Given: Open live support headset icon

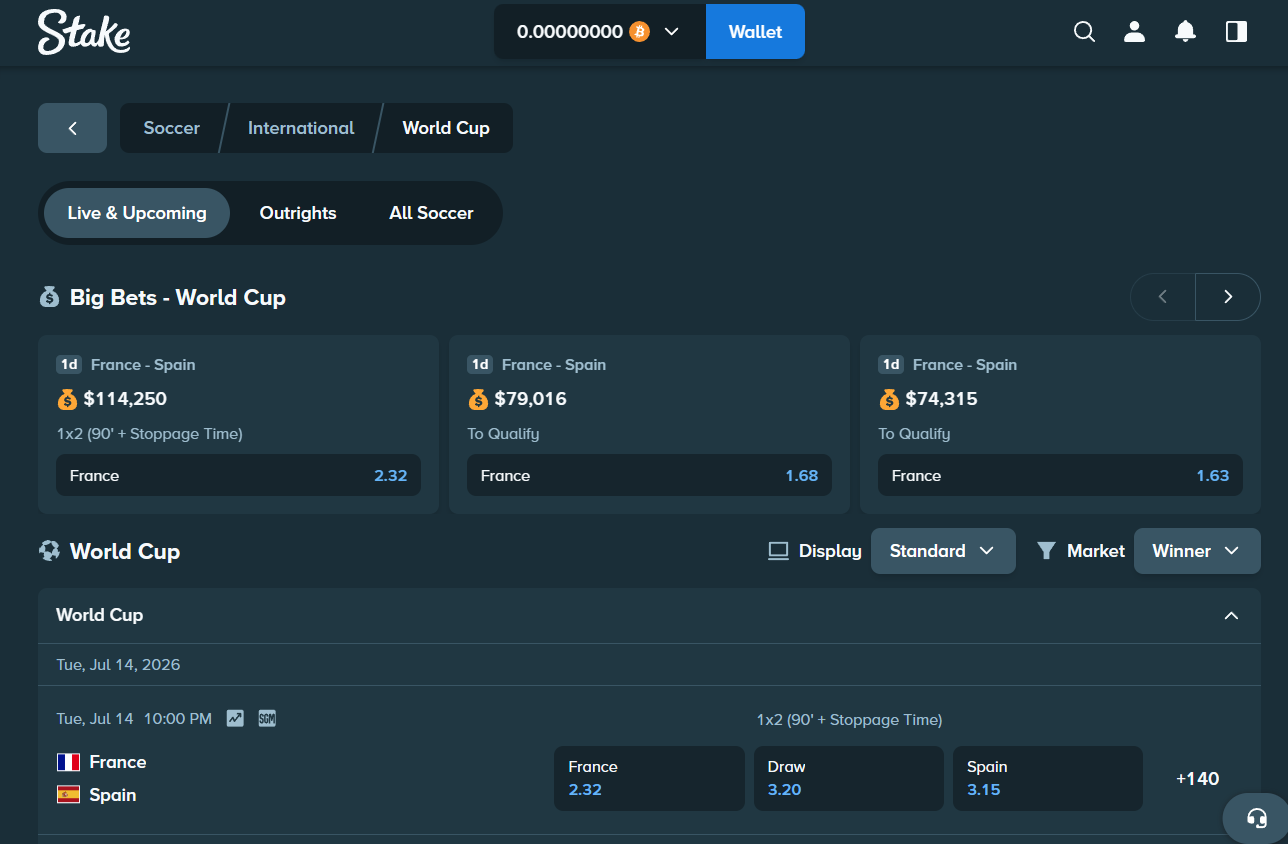Looking at the screenshot, I should click(x=1257, y=818).
